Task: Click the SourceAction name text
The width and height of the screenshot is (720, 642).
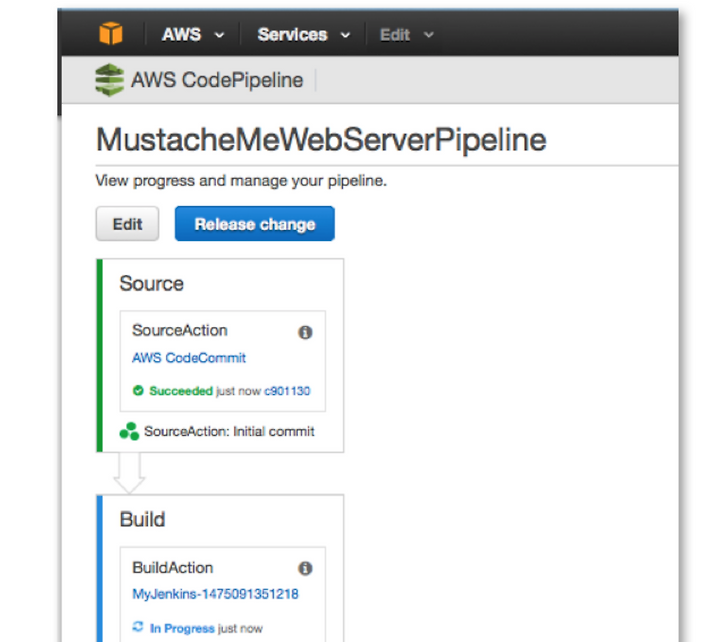Action: [180, 330]
